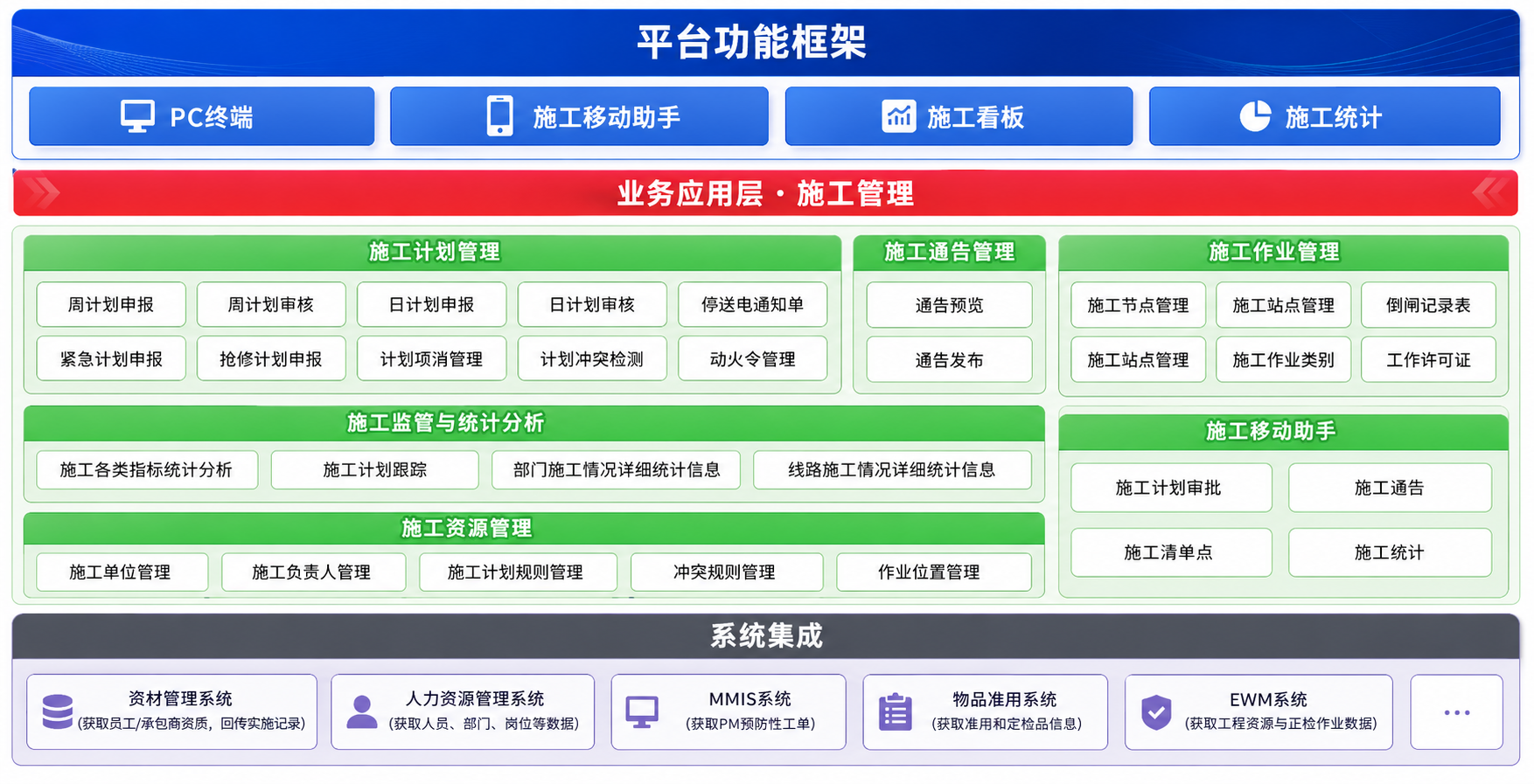This screenshot has width=1534, height=784.
Task: Click the 施工作业管理 green header
Action: click(1283, 252)
